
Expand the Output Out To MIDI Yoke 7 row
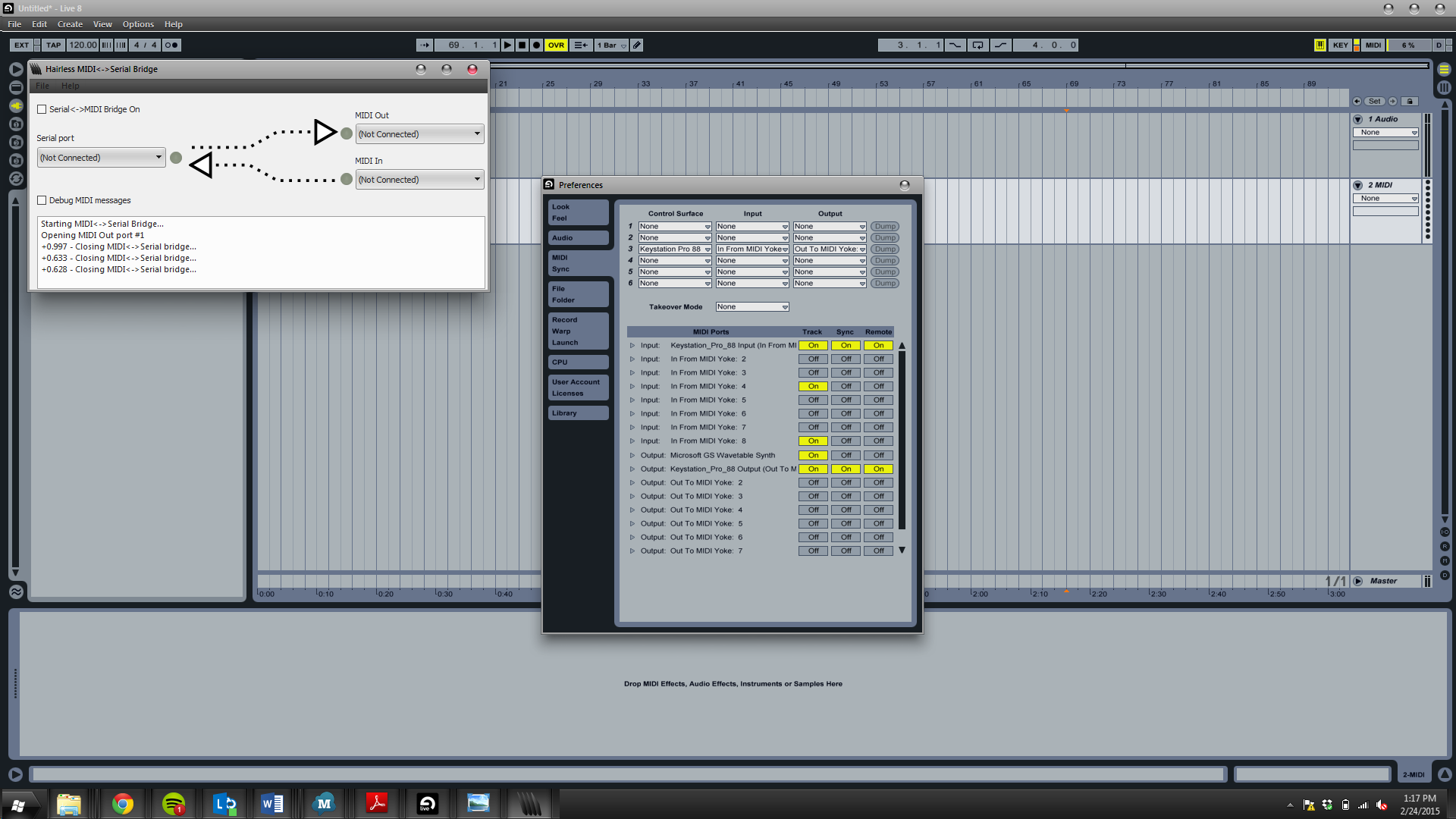point(632,551)
